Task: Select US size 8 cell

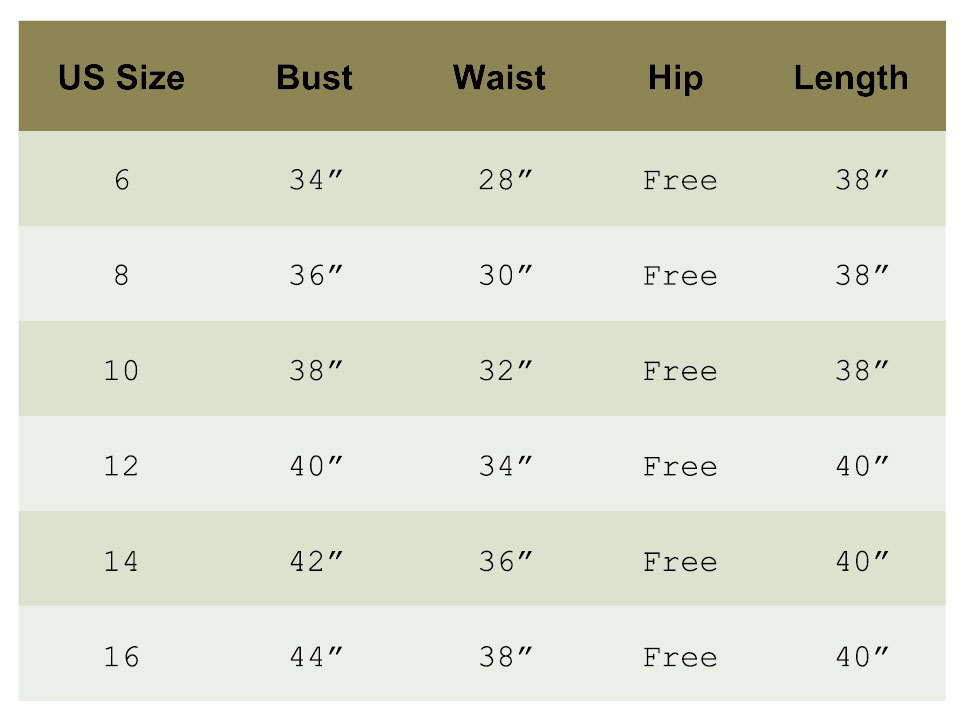Action: pyautogui.click(x=121, y=276)
